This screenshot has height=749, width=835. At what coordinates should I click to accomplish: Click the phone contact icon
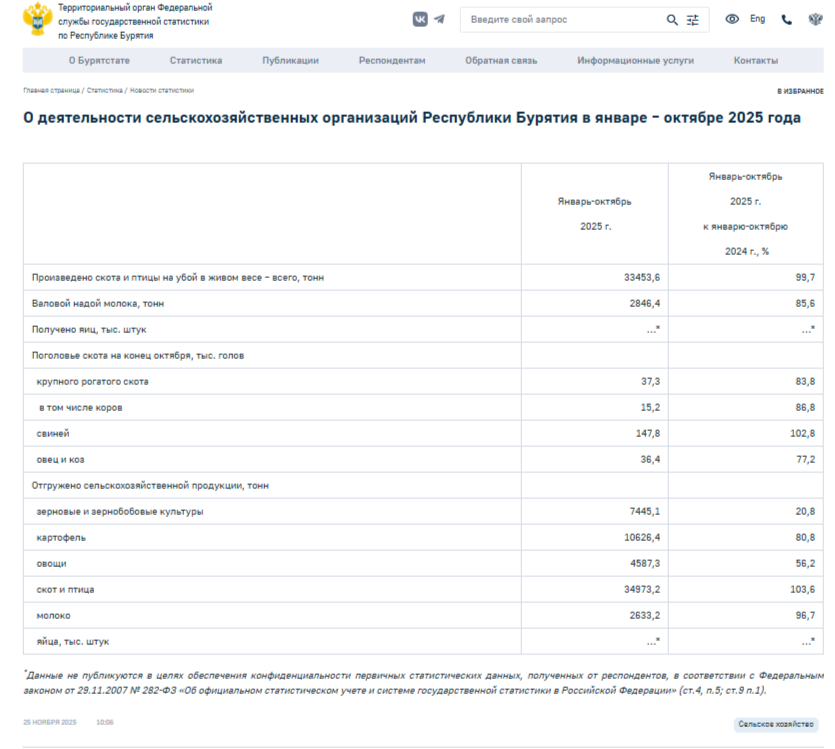point(786,19)
